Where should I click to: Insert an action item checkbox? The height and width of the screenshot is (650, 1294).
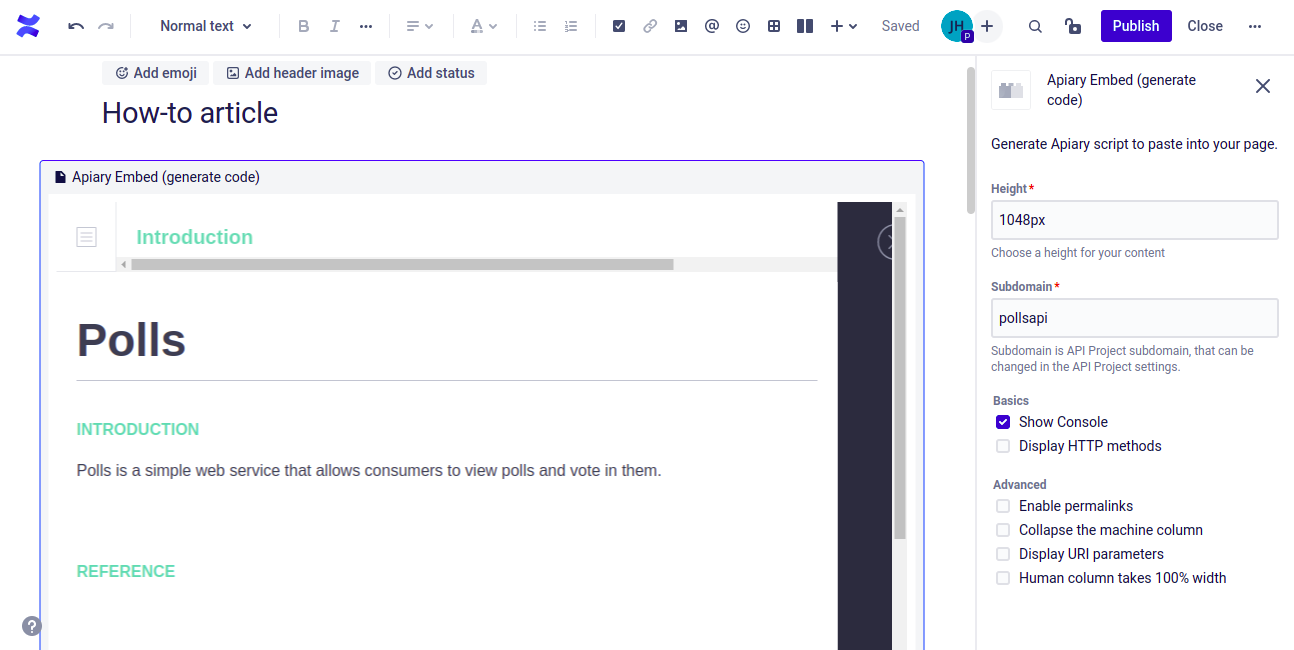pyautogui.click(x=619, y=27)
